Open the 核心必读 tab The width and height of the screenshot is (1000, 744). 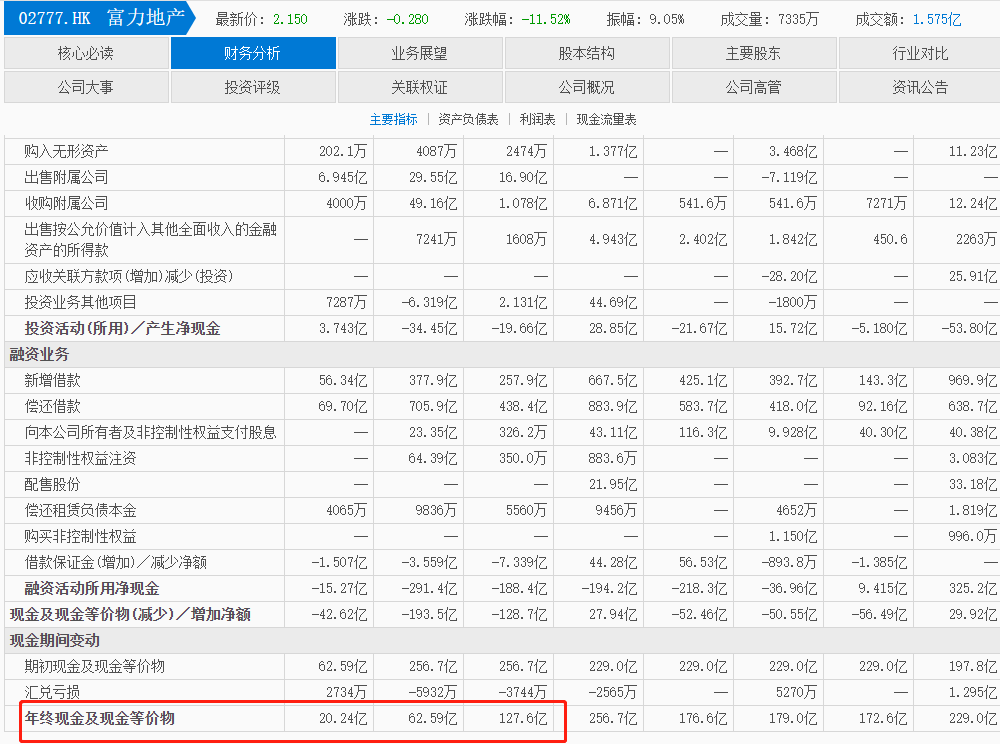pos(86,53)
